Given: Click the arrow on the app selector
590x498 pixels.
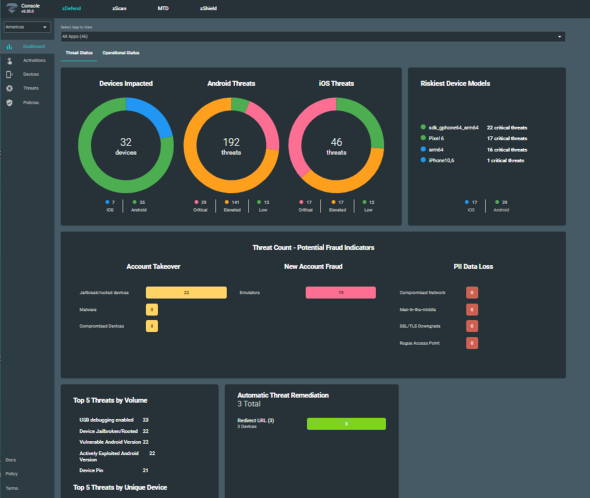Looking at the screenshot, I should coord(559,37).
